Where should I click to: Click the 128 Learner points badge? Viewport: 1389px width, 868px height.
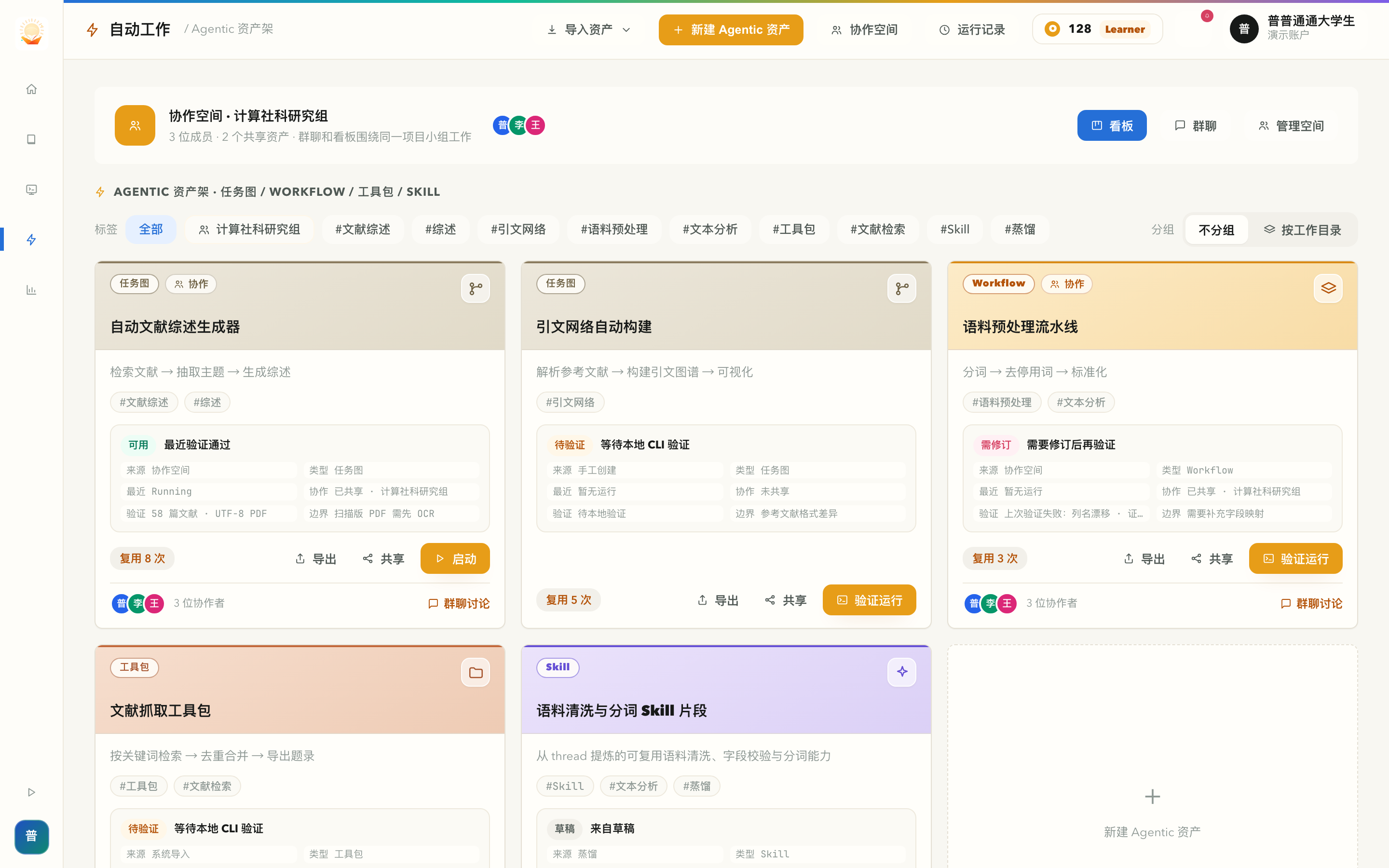[1097, 29]
